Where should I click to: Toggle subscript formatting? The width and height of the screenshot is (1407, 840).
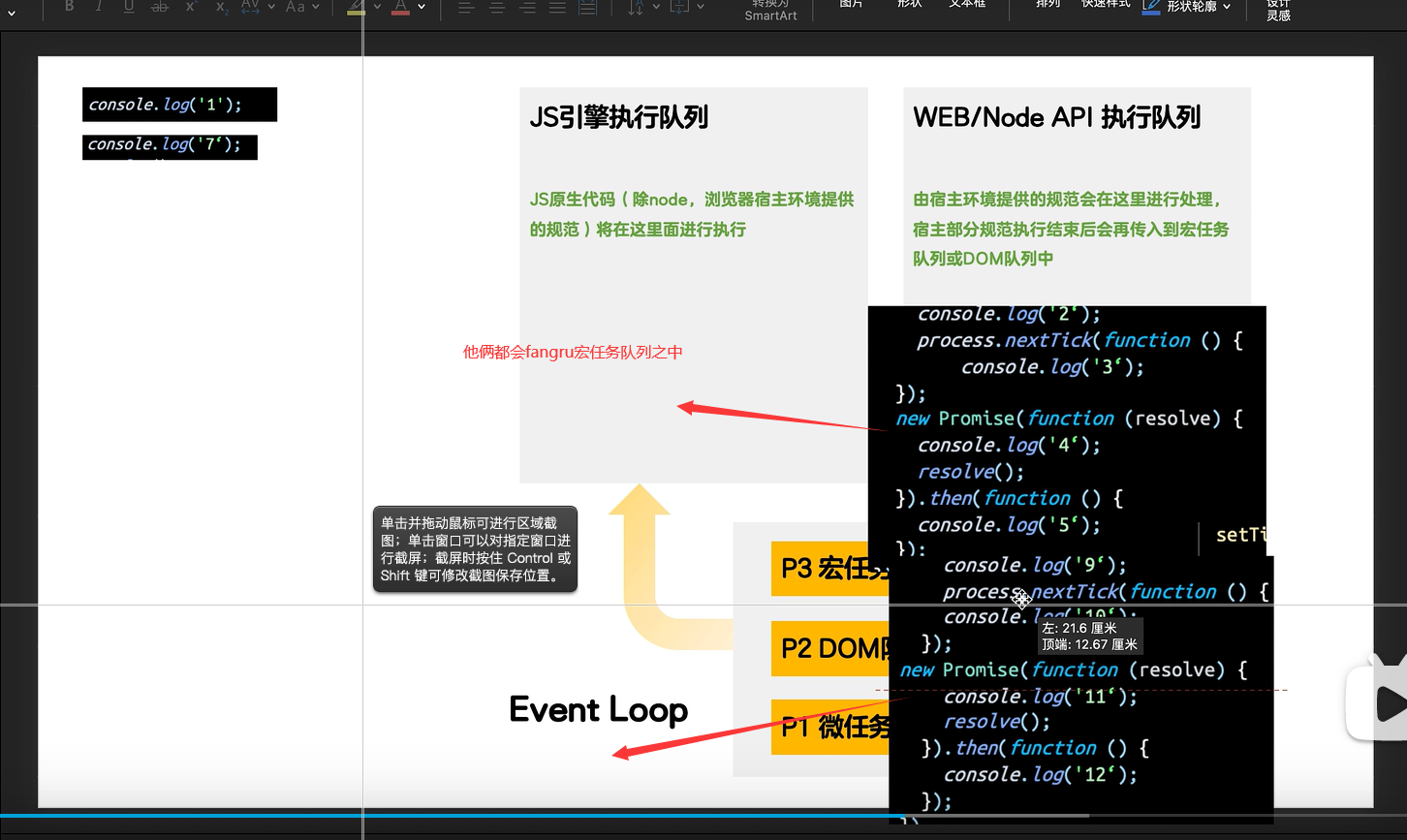coord(221,6)
